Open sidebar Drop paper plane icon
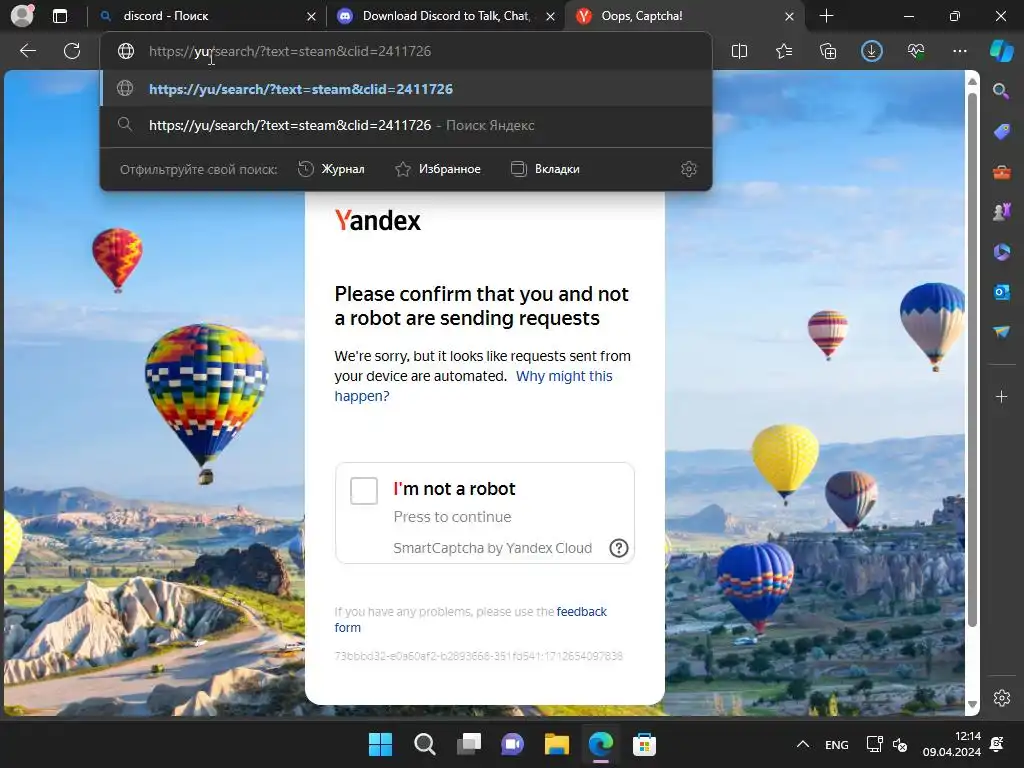Image resolution: width=1024 pixels, height=768 pixels. coord(1001,332)
